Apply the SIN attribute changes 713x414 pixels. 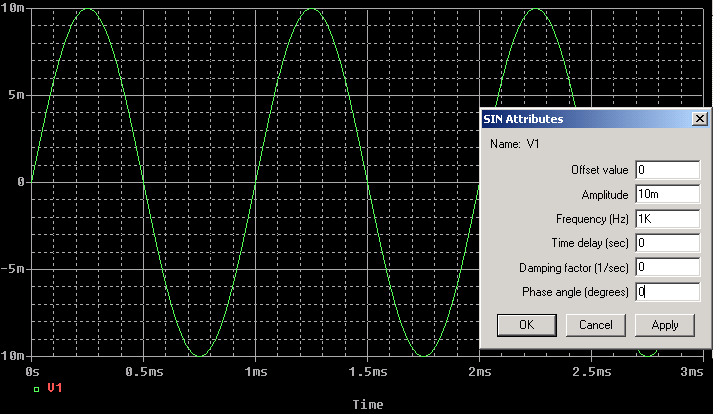tap(665, 325)
